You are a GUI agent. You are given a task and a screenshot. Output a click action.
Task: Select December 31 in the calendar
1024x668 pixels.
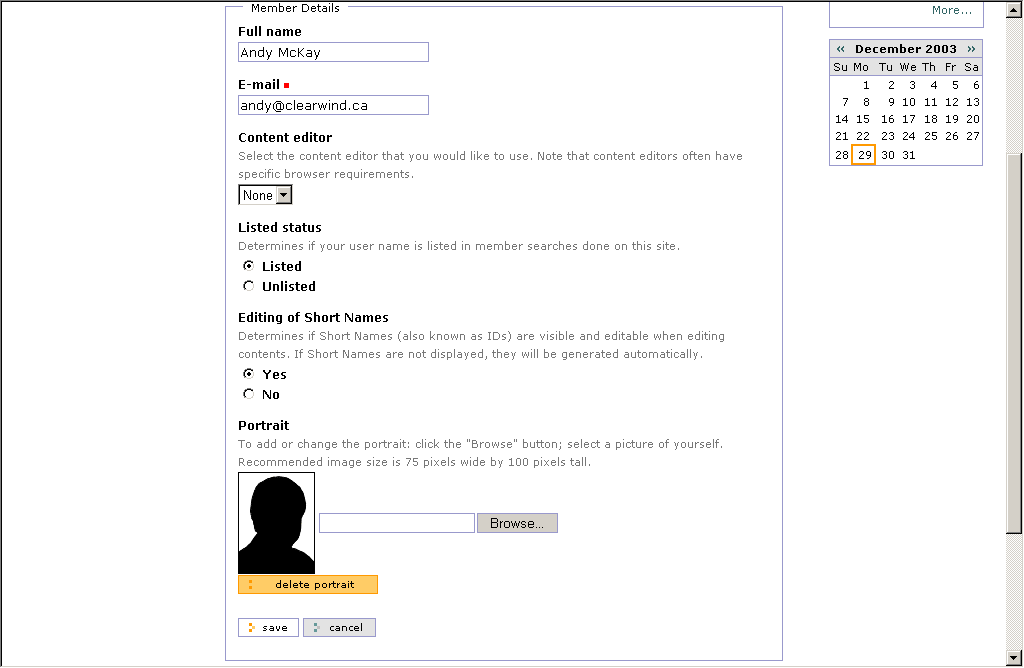[908, 155]
